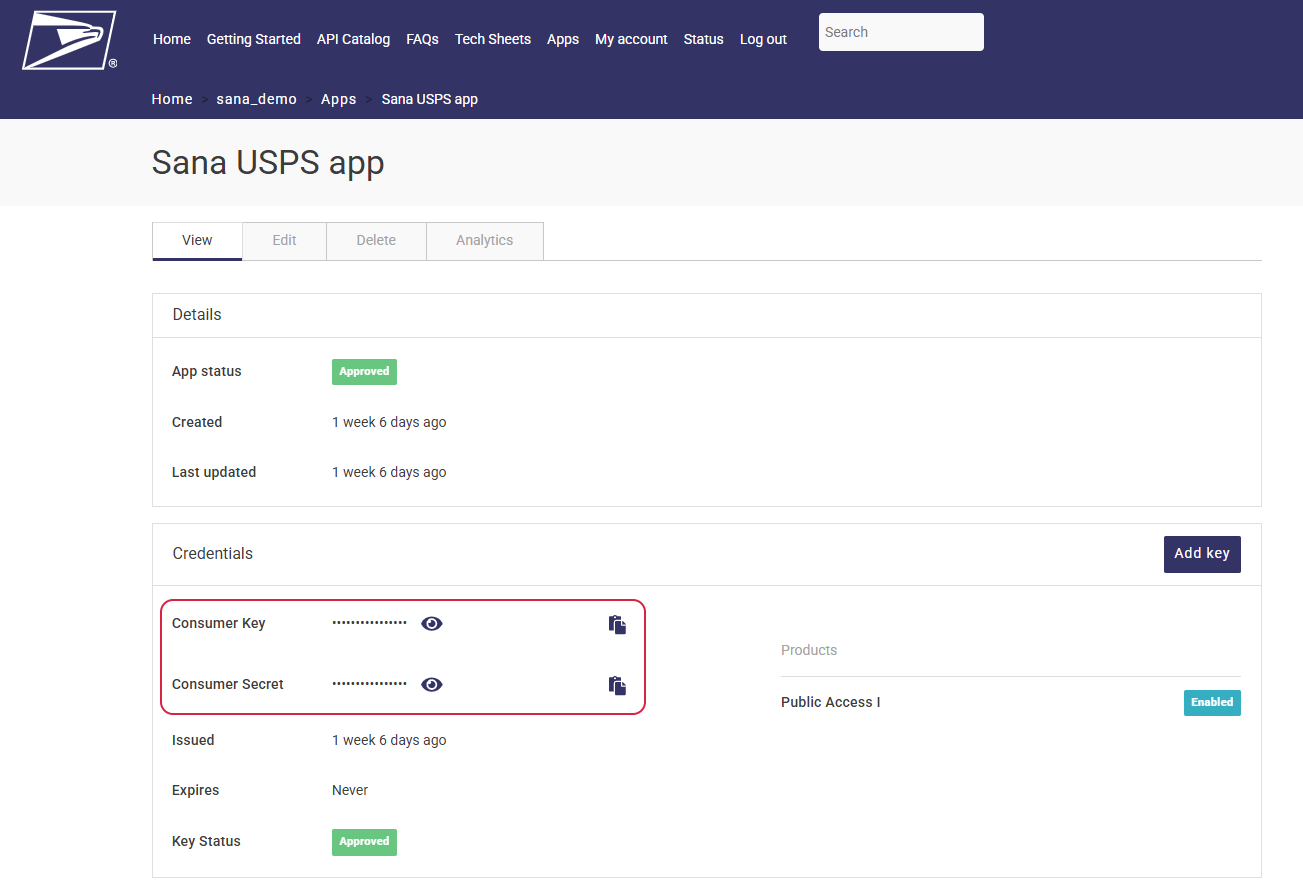This screenshot has height=896, width=1303.
Task: Open Apps in the top navigation
Action: tap(563, 39)
